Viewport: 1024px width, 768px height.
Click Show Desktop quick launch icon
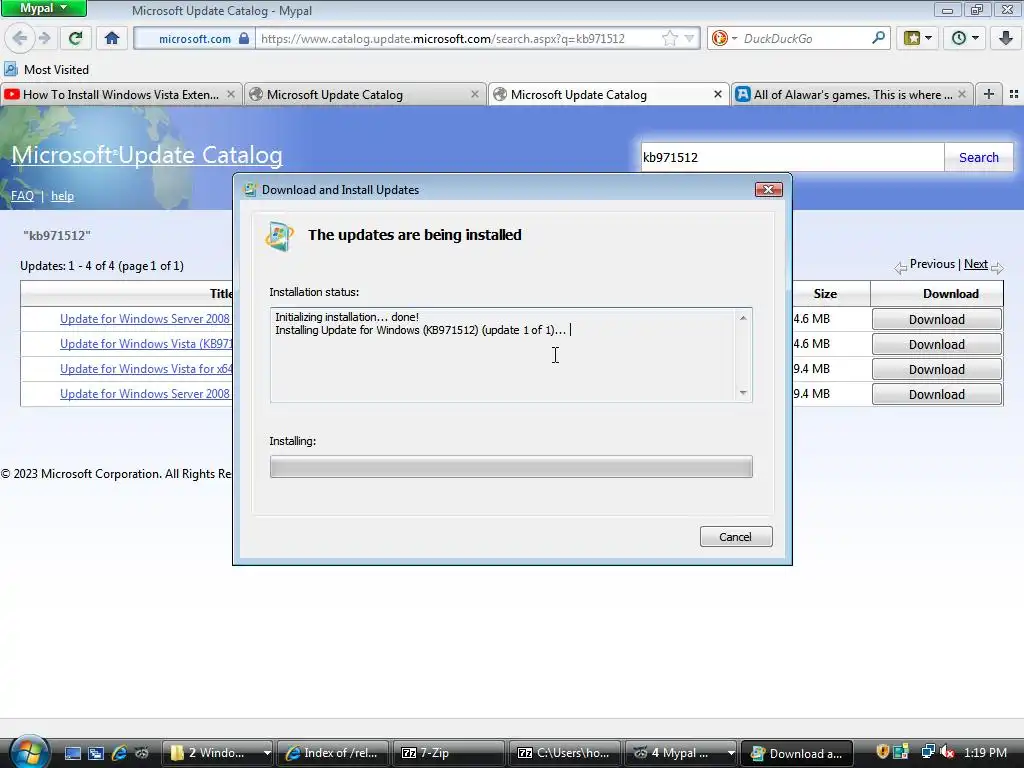coord(73,753)
